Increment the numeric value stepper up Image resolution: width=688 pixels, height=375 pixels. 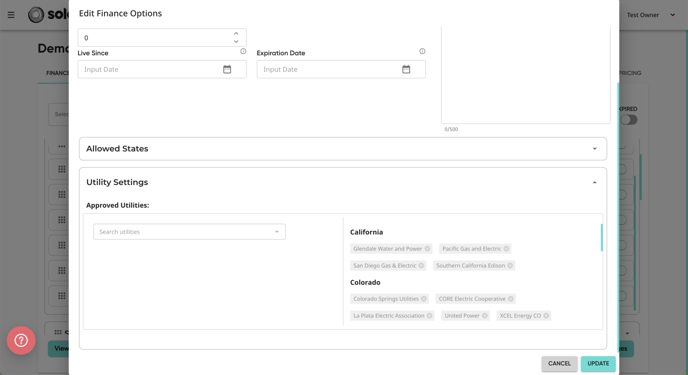(x=236, y=34)
